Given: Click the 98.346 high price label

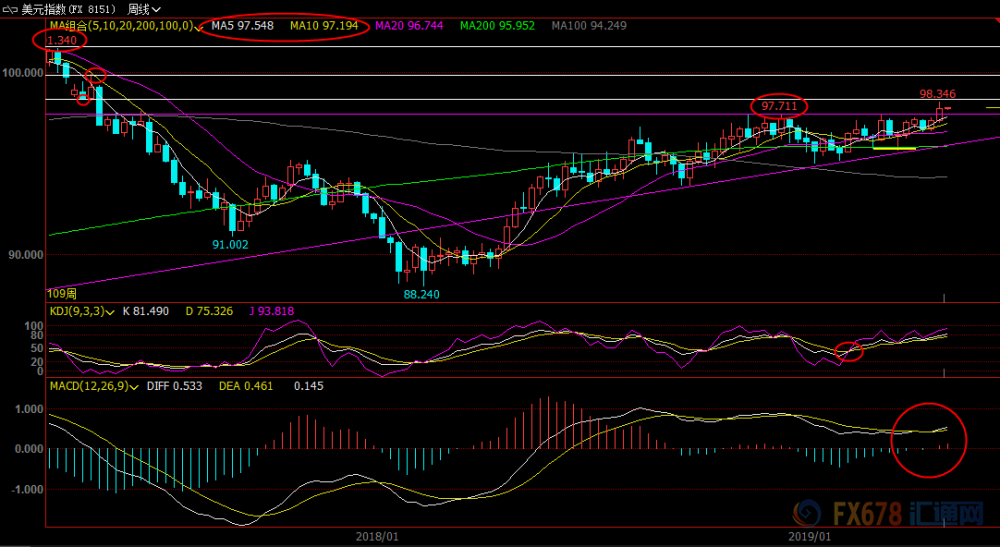Looking at the screenshot, I should 938,94.
